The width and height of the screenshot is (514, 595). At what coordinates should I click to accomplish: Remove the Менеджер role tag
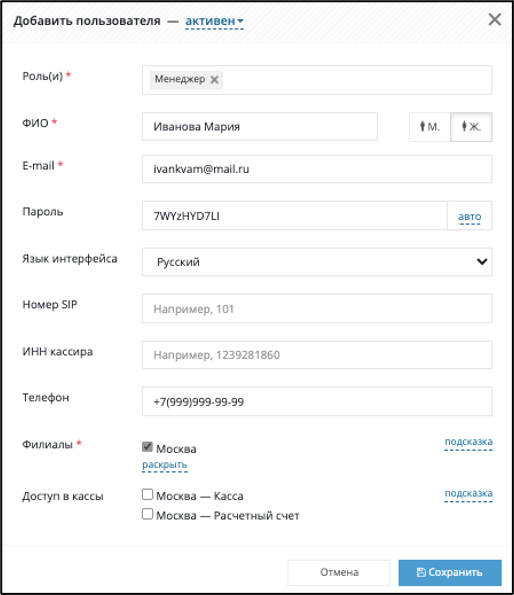pyautogui.click(x=214, y=80)
